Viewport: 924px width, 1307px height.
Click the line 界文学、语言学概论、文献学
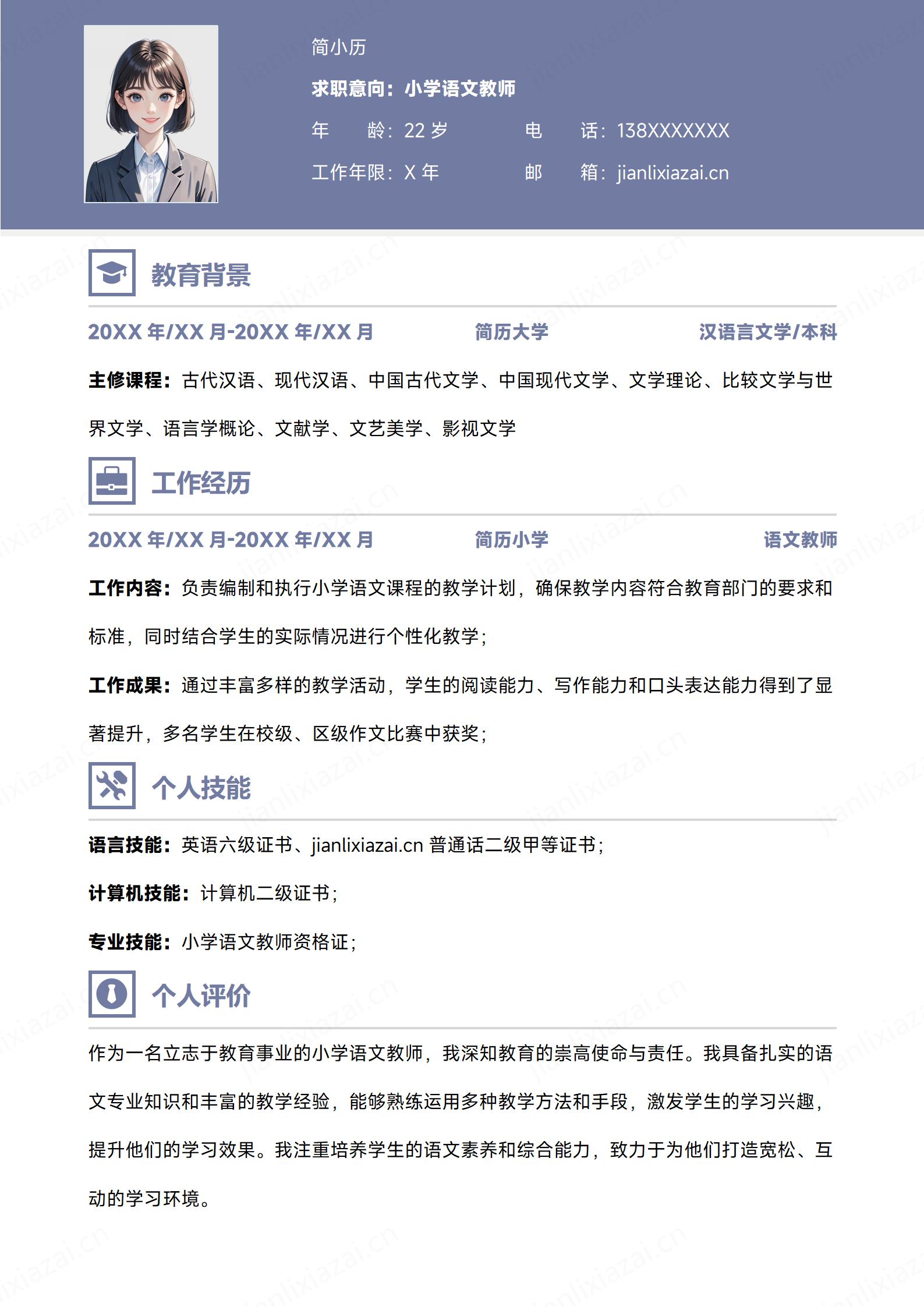302,429
